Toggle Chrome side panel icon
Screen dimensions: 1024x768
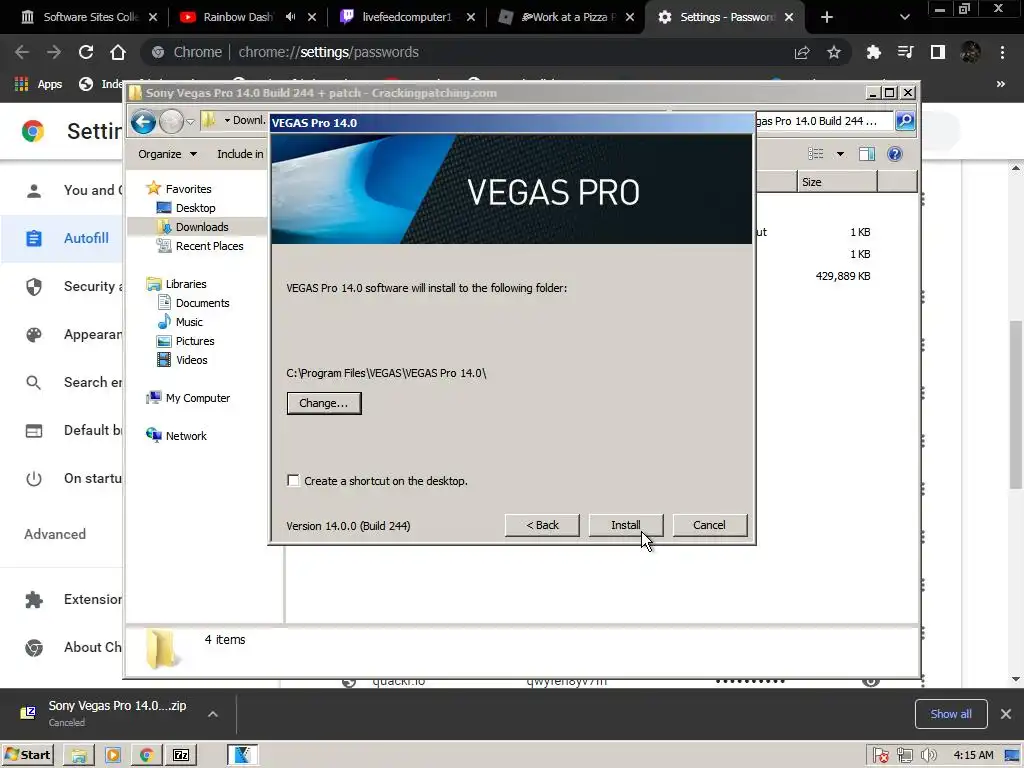click(x=938, y=52)
